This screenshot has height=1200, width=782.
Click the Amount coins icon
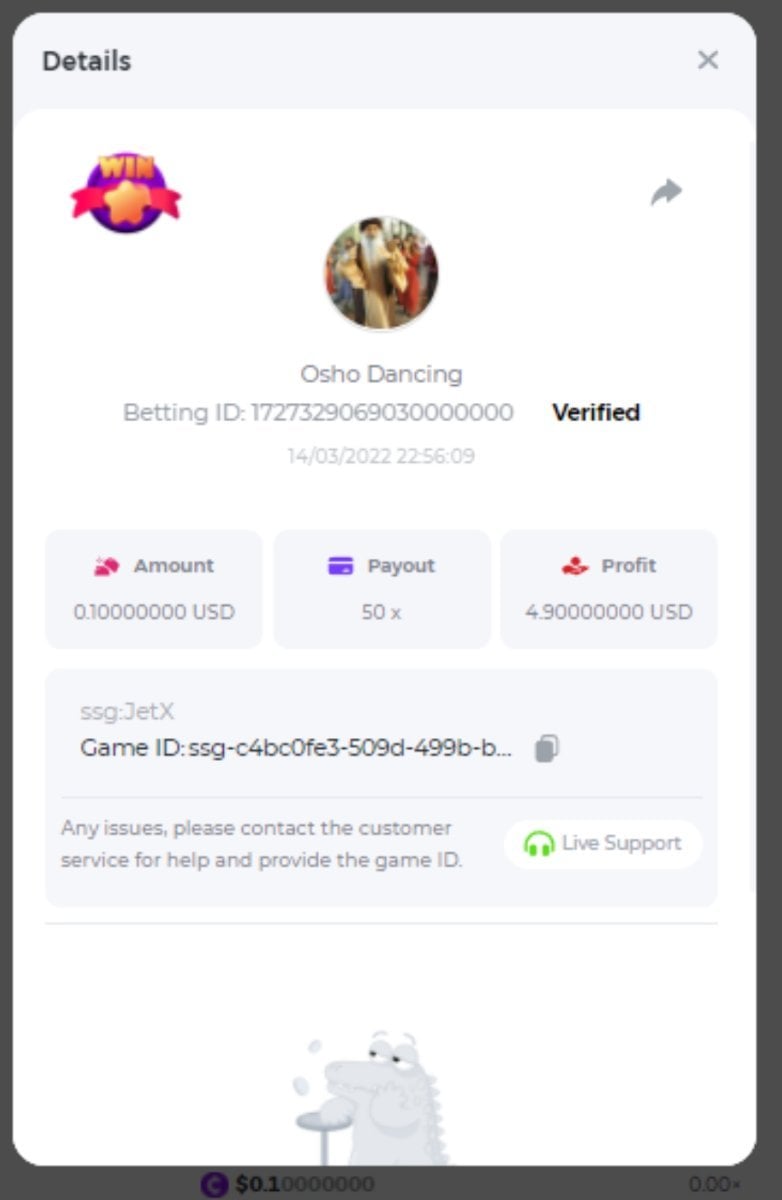(x=106, y=566)
